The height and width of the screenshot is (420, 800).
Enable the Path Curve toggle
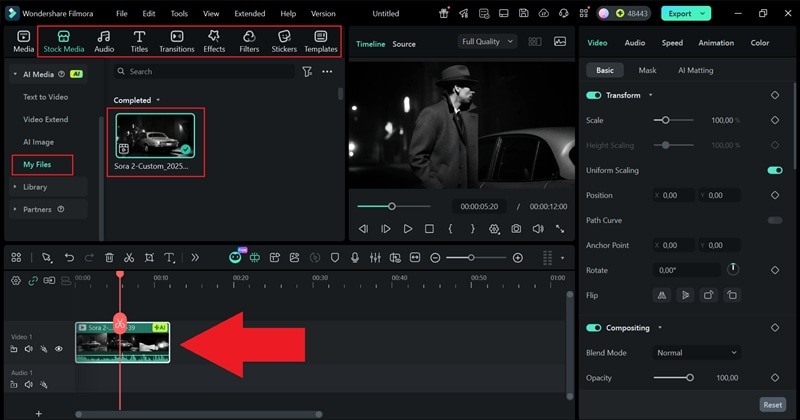click(774, 220)
